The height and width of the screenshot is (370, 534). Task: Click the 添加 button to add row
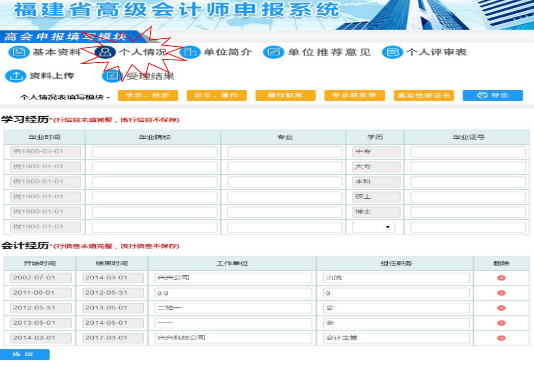tap(25, 354)
